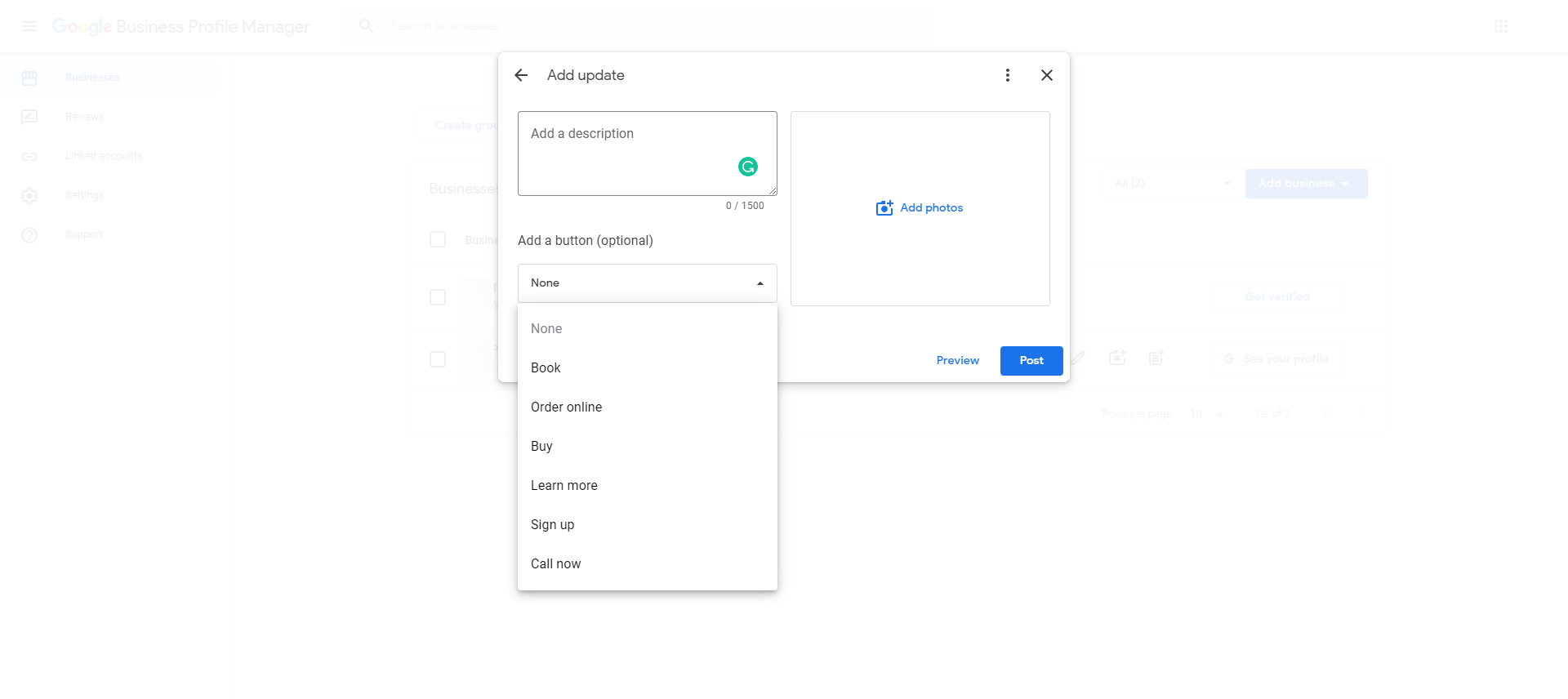The height and width of the screenshot is (699, 1568).
Task: Open Businesses in the sidebar
Action: [92, 78]
